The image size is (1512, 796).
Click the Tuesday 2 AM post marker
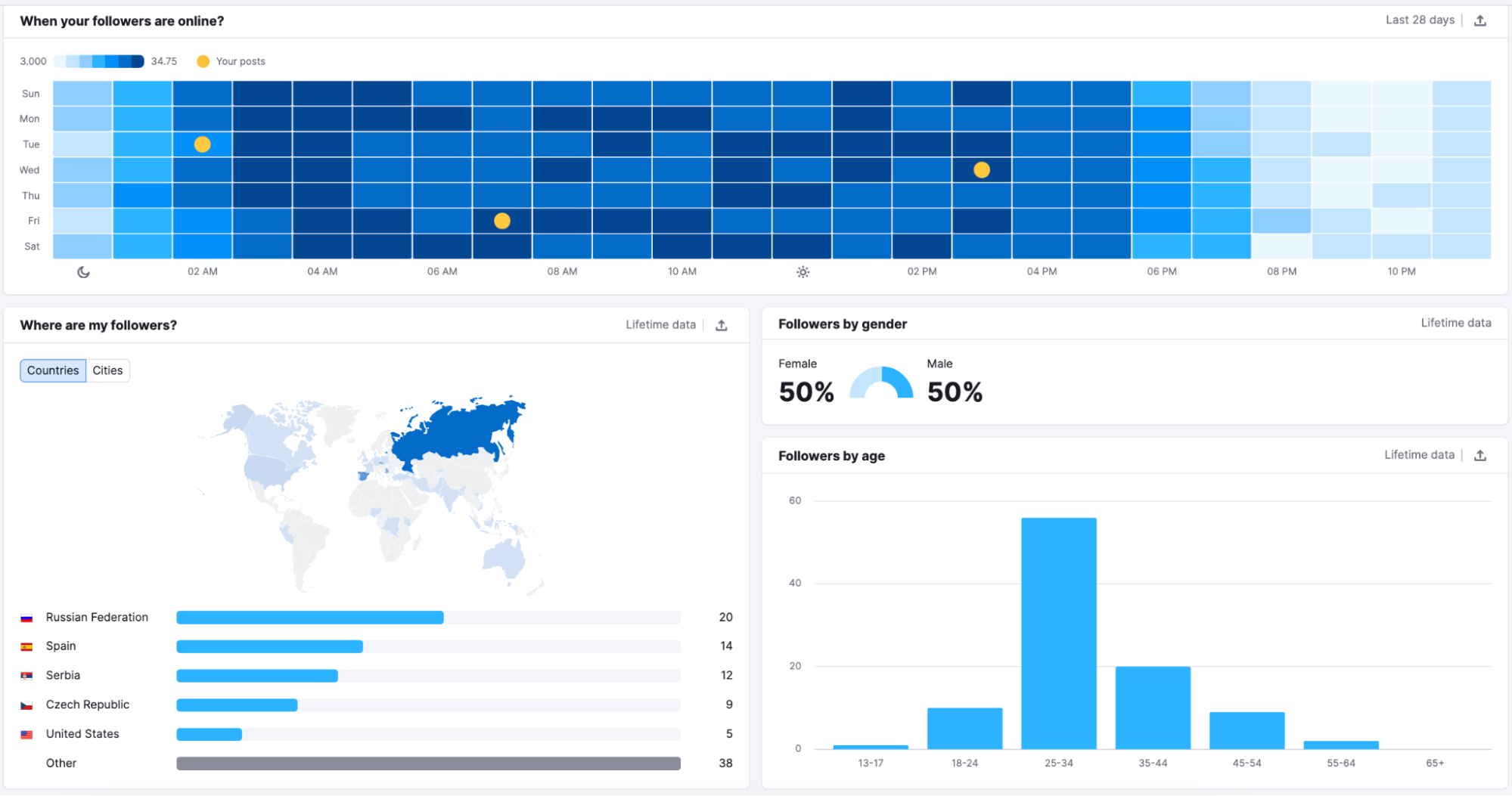click(202, 144)
